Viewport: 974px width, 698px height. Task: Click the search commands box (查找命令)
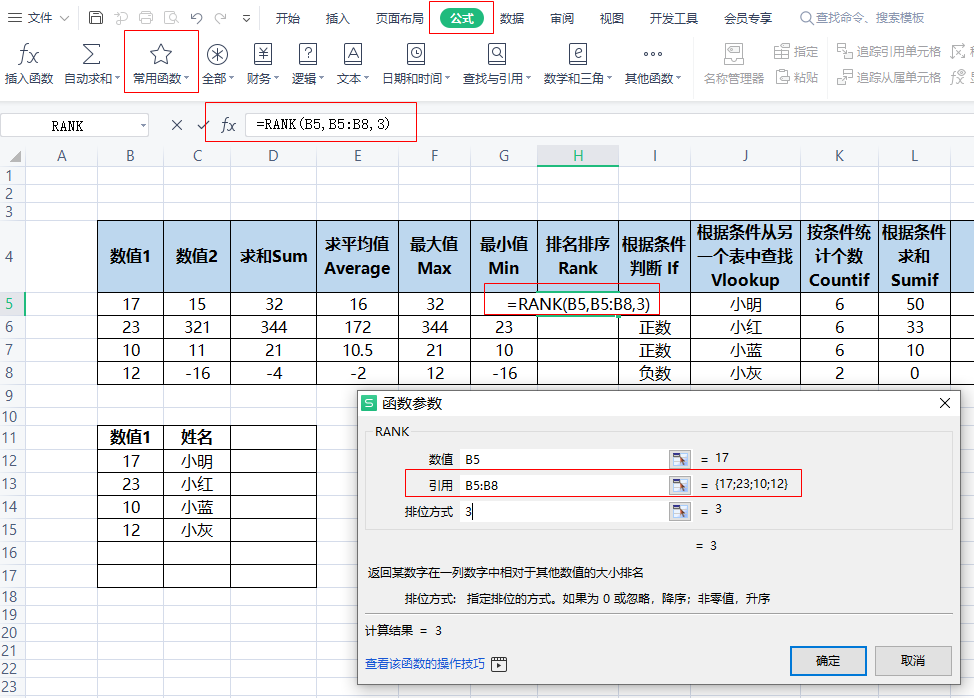pyautogui.click(x=862, y=18)
